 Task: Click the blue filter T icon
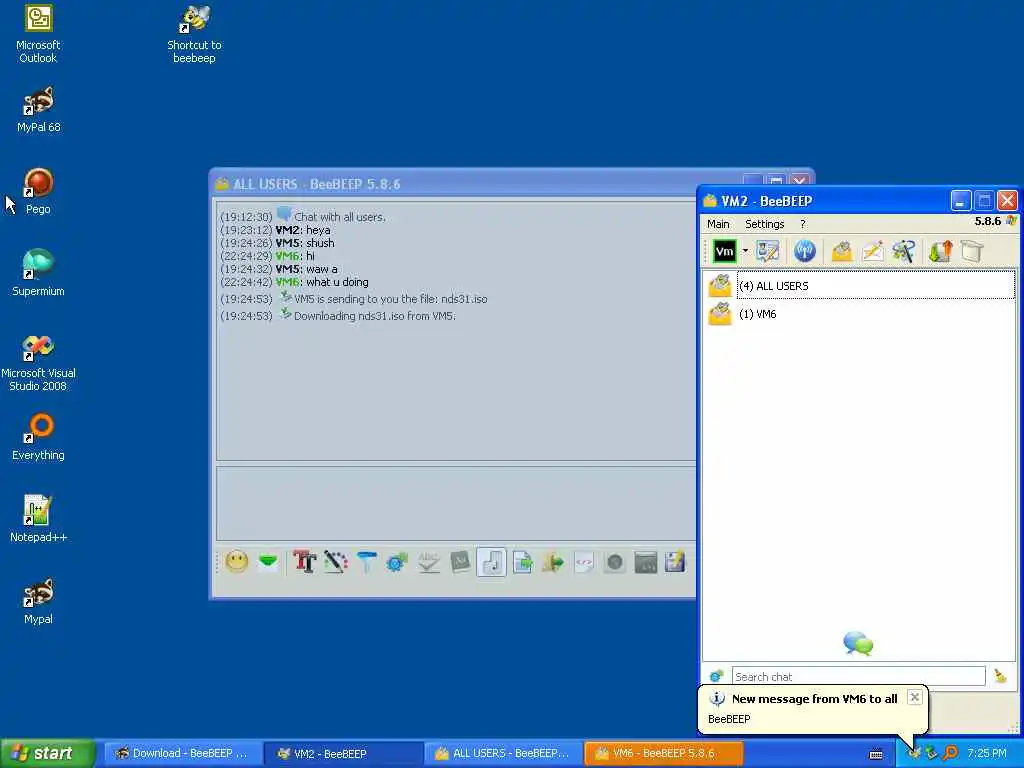coord(367,562)
